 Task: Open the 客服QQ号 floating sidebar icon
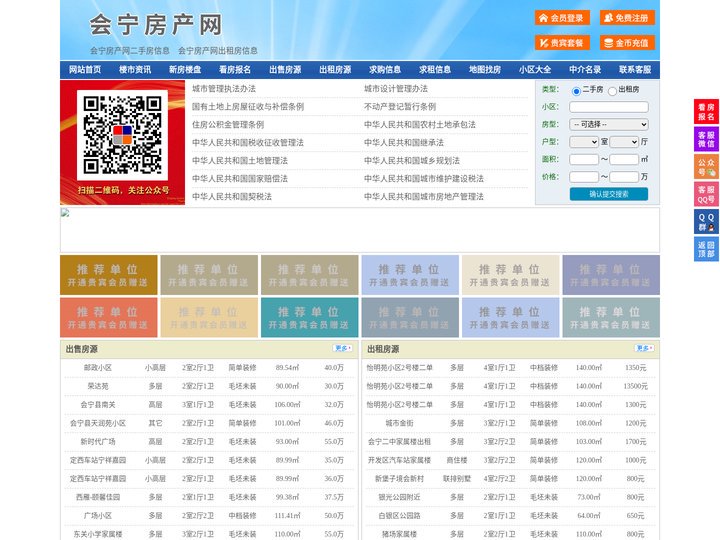point(706,194)
